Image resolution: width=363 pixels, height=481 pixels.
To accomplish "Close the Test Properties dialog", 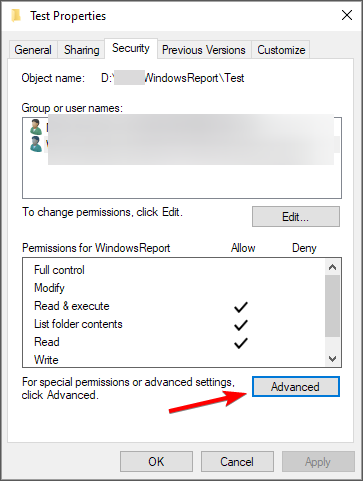I will (347, 15).
